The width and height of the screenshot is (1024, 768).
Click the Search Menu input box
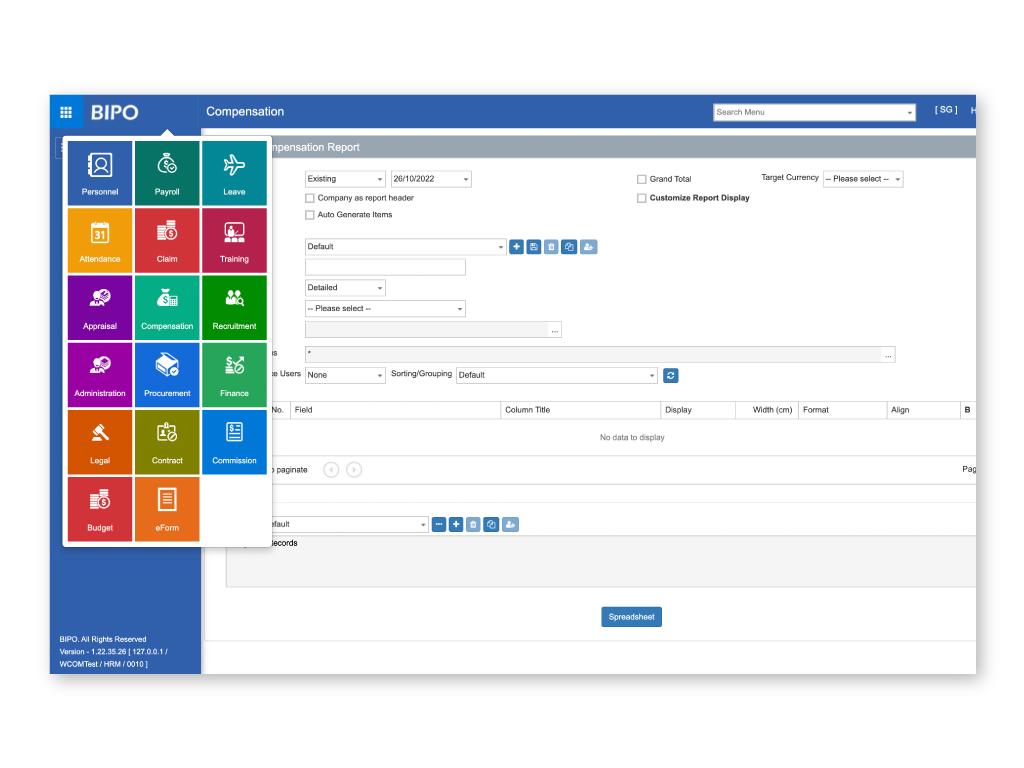click(809, 112)
